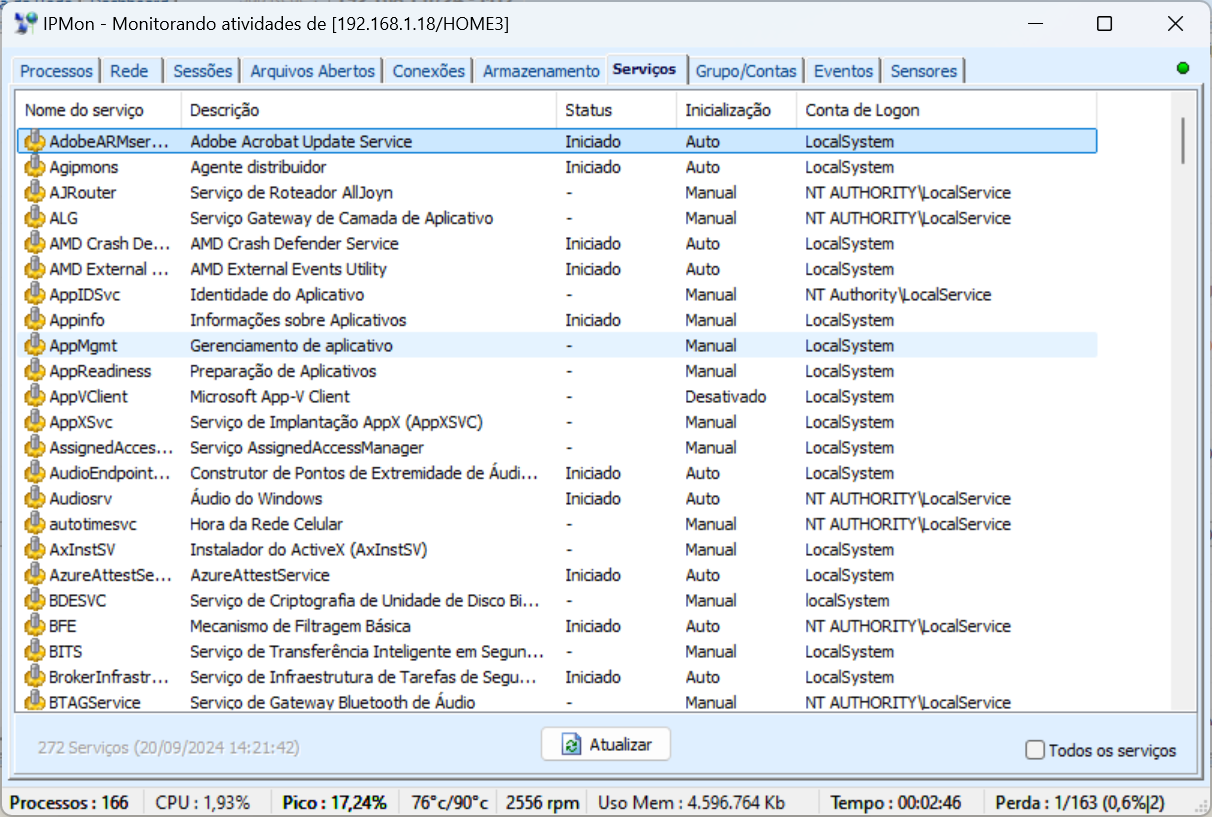The width and height of the screenshot is (1212, 817).
Task: Select the Serviços tab
Action: click(x=645, y=69)
